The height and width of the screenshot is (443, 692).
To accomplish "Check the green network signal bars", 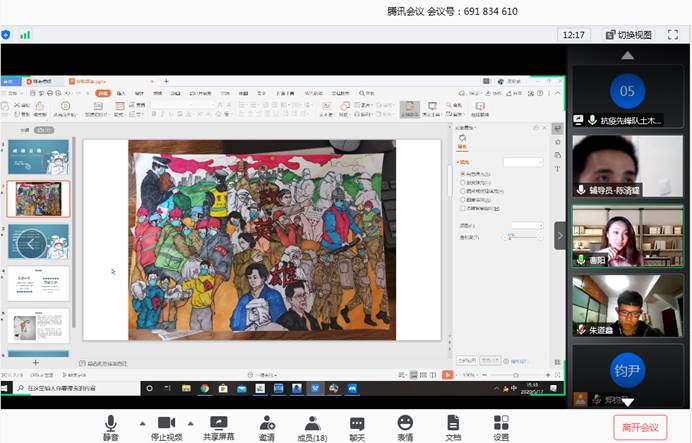I will 25,35.
